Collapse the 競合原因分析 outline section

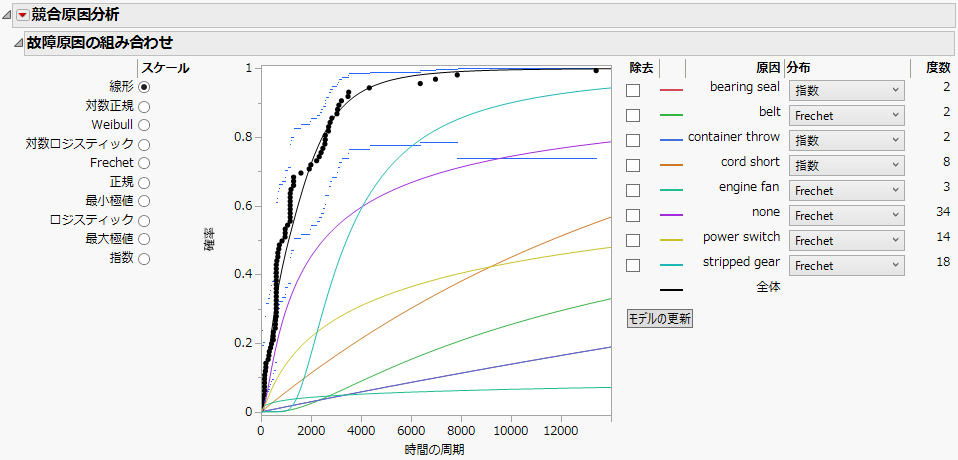tap(7, 15)
